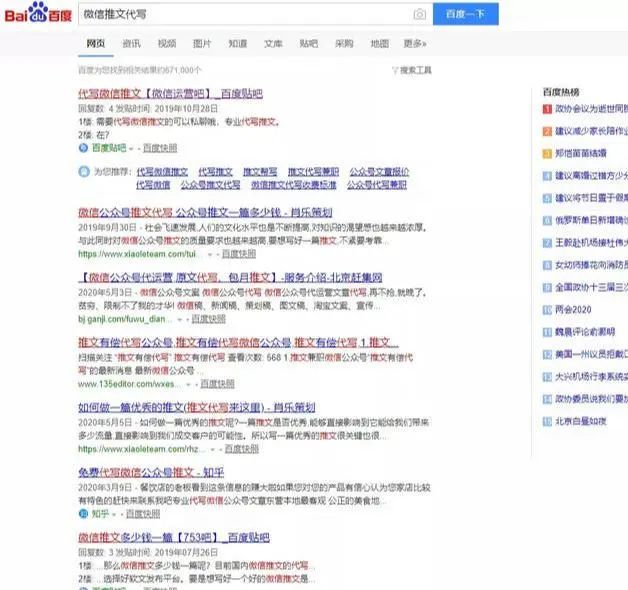Click hot list rank 3 badge
This screenshot has width=628, height=590.
pyautogui.click(x=547, y=153)
